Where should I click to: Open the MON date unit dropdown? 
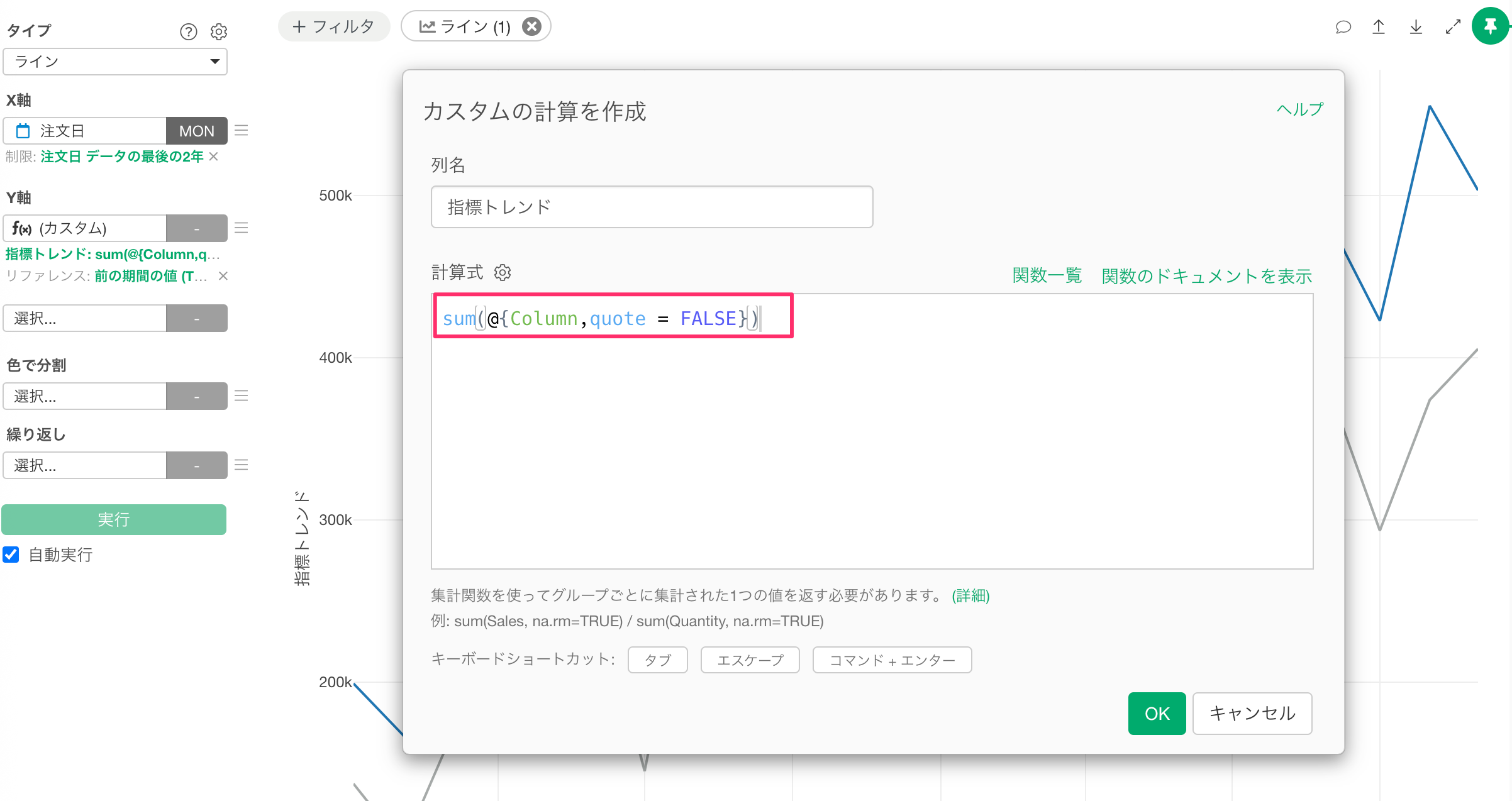pos(197,131)
